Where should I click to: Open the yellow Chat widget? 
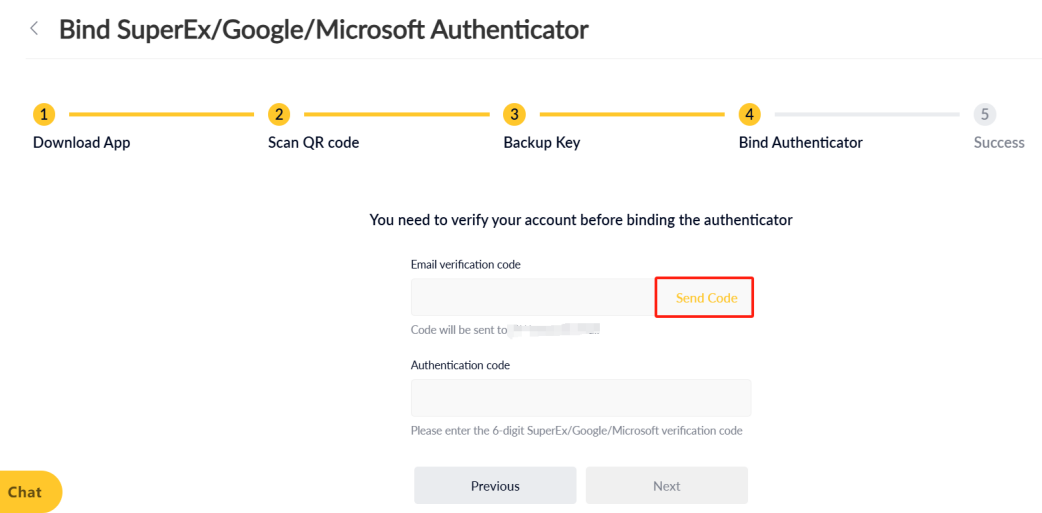tap(30, 492)
